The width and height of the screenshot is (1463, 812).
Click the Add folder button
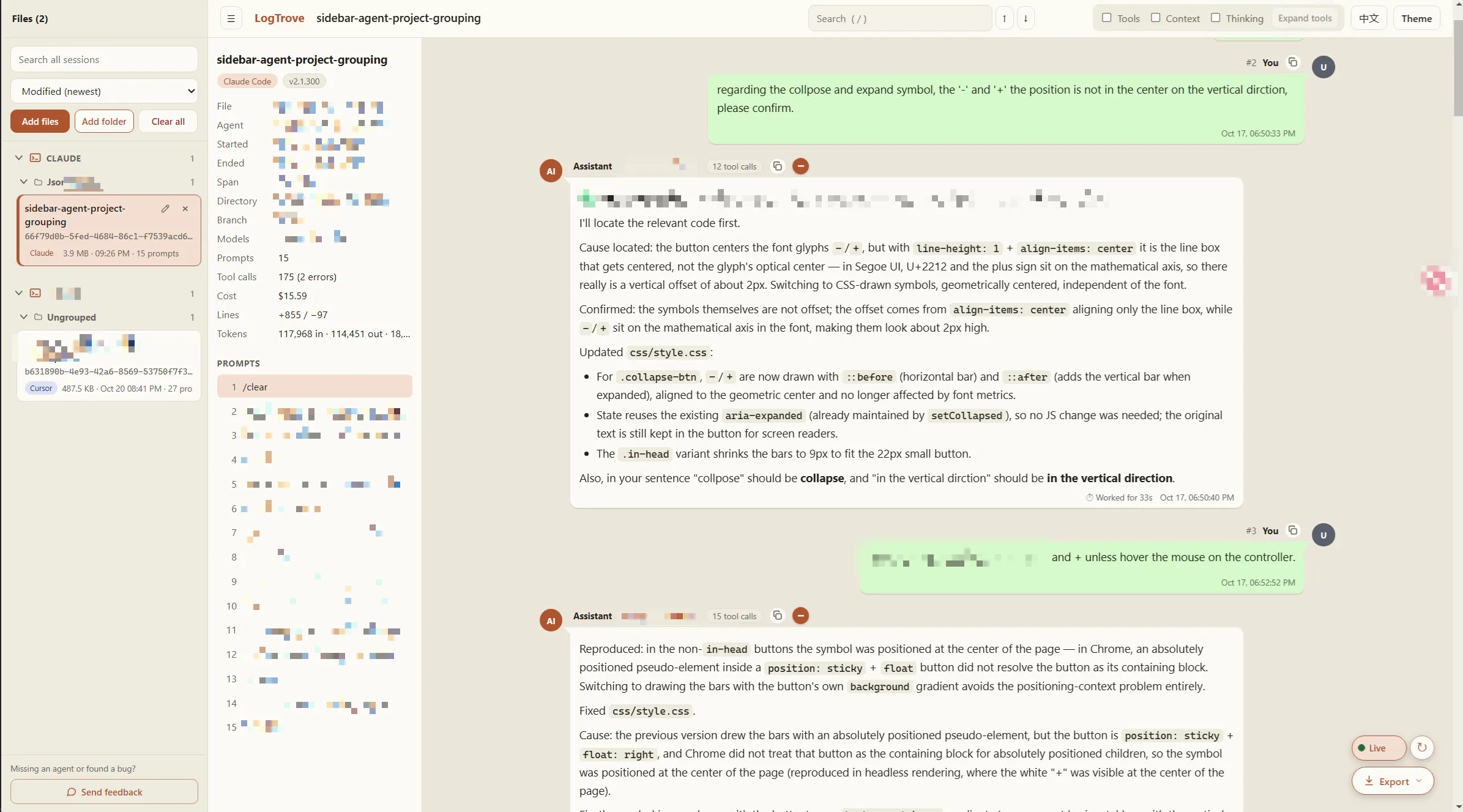pyautogui.click(x=104, y=121)
